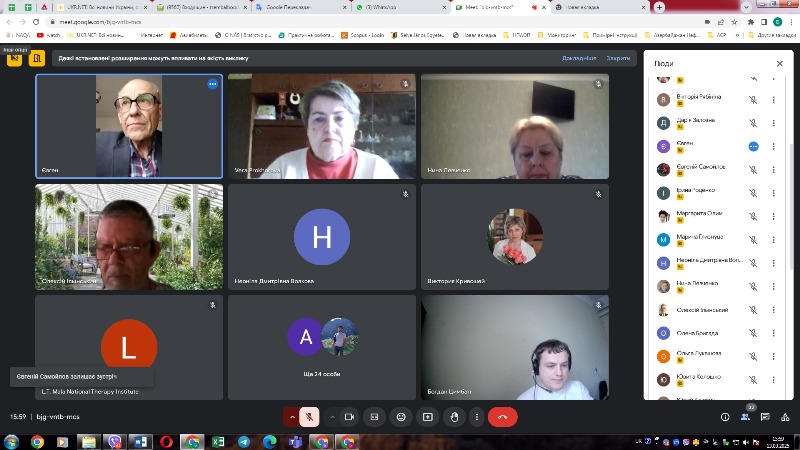Open Word from the taskbar
Screen dimensions: 800x450
(x=141, y=441)
